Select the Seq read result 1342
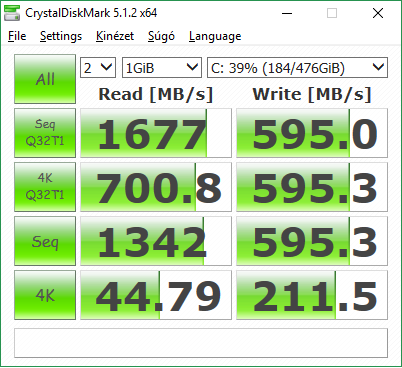The height and width of the screenshot is (368, 402). 156,241
